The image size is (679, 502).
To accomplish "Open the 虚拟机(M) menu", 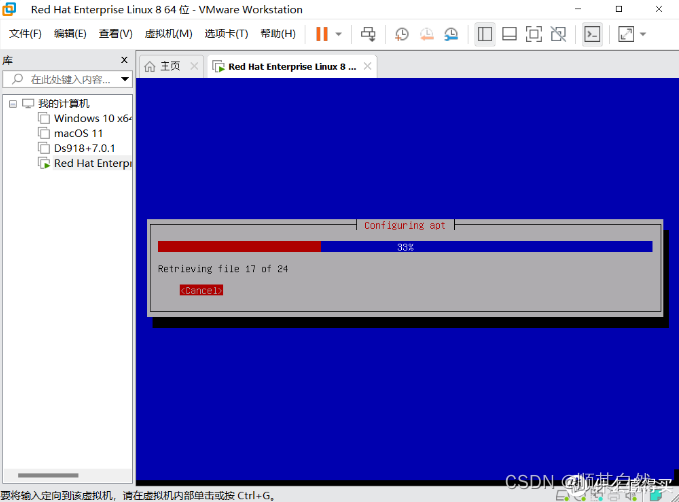I will pyautogui.click(x=168, y=33).
